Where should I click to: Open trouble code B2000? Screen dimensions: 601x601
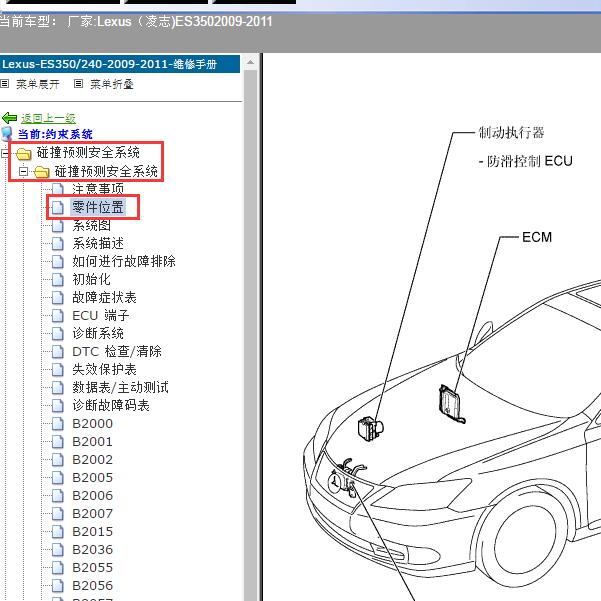click(92, 424)
